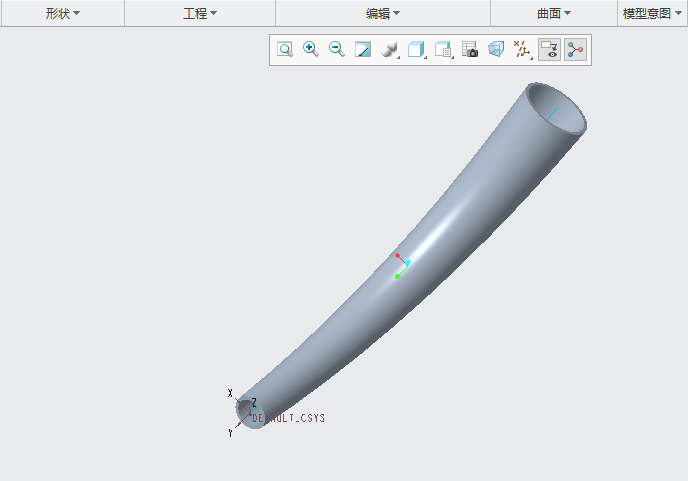Open the datum display filters icon
688x481 pixels.
[521, 49]
